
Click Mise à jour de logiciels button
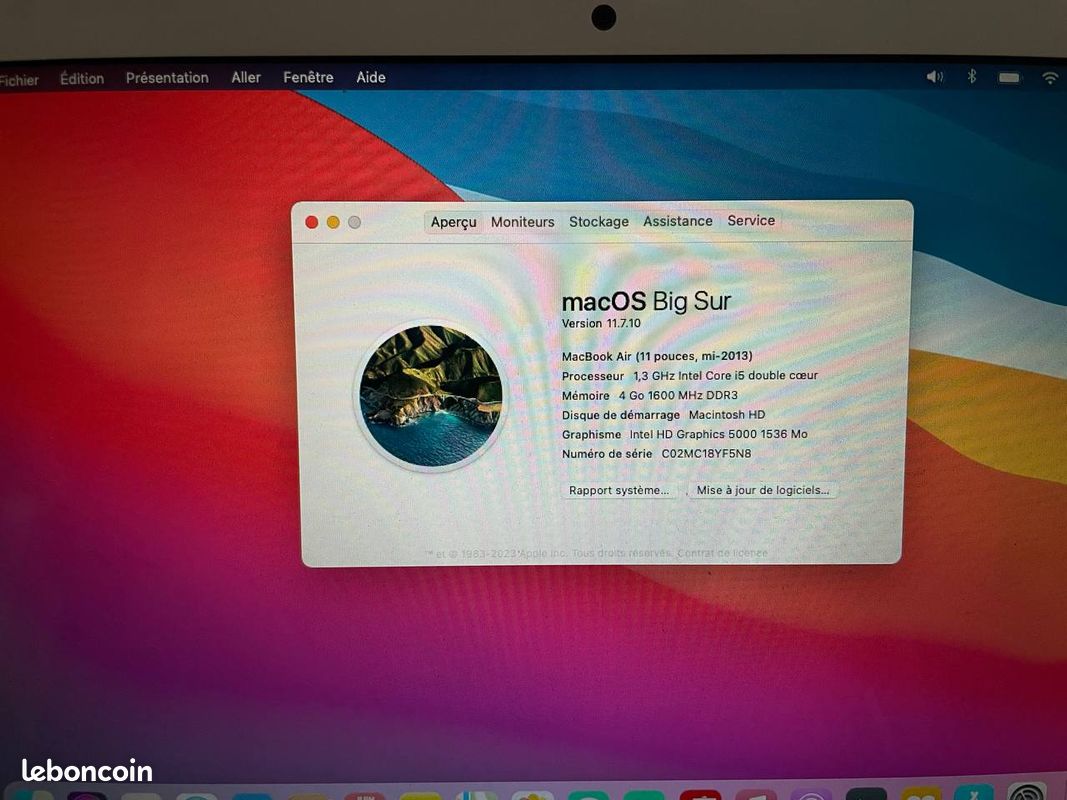coord(763,490)
